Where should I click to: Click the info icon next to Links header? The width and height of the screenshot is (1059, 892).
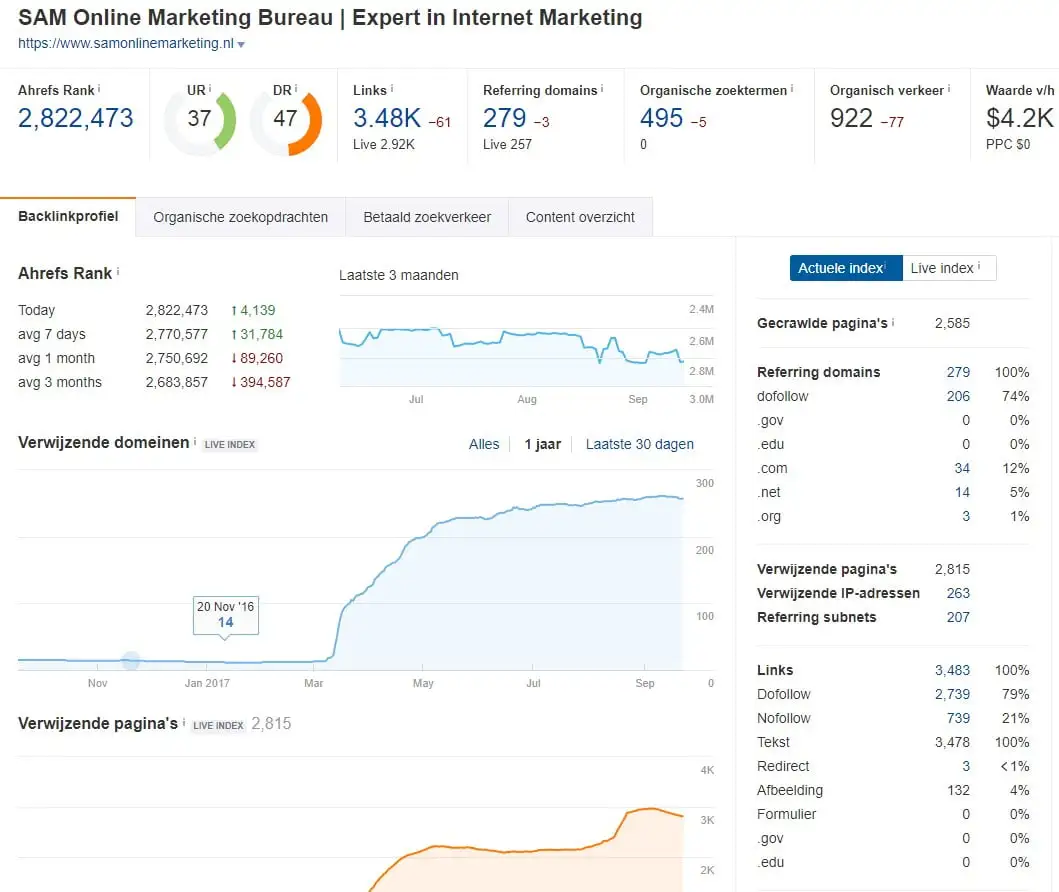[x=392, y=88]
